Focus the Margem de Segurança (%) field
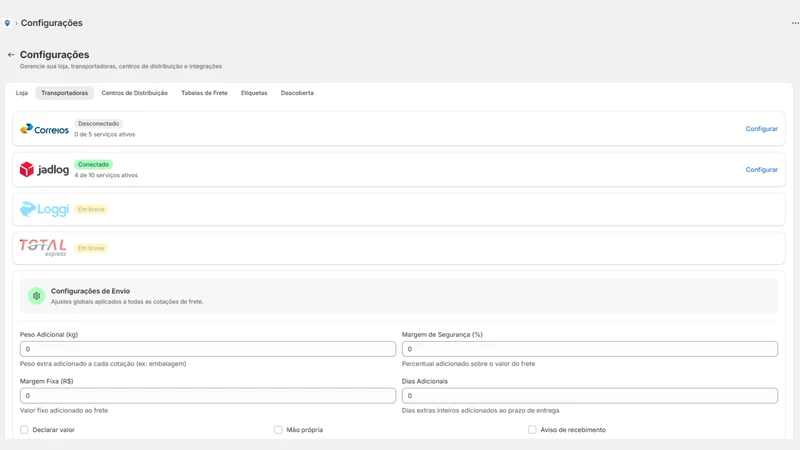The width and height of the screenshot is (800, 450). 590,349
